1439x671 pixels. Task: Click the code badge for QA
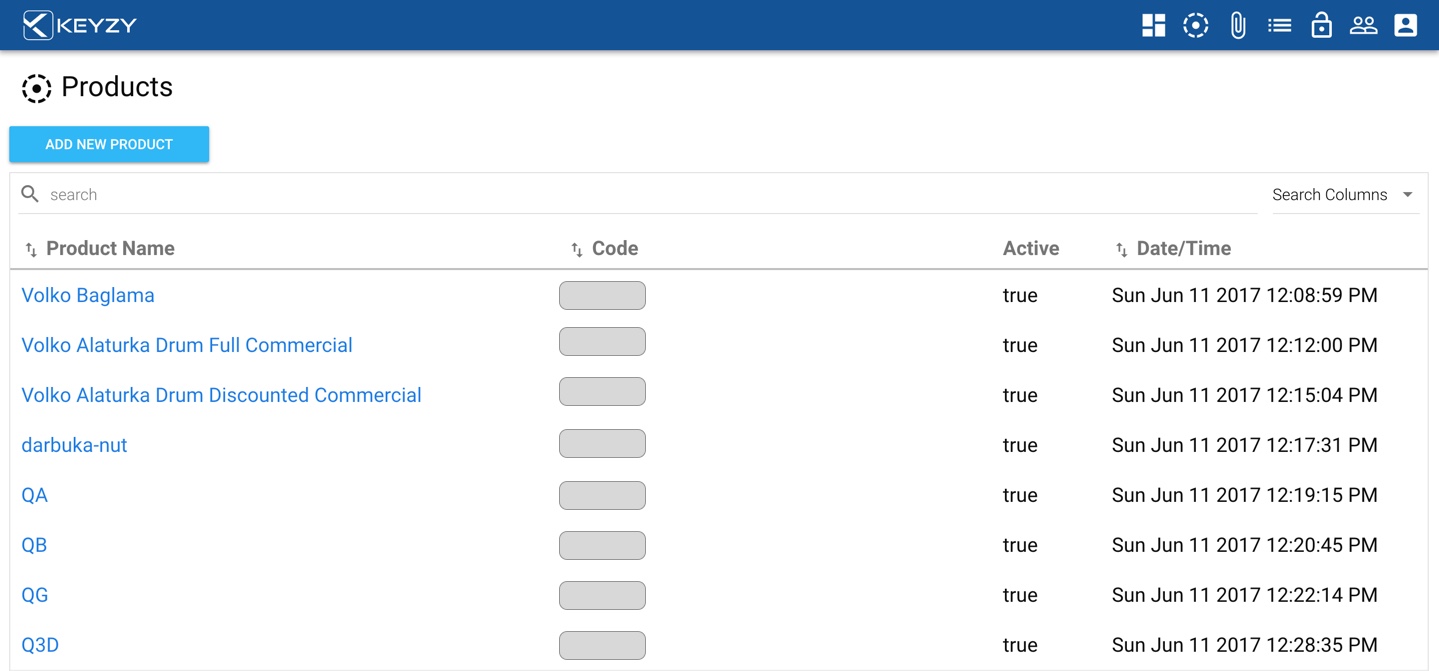(x=602, y=495)
